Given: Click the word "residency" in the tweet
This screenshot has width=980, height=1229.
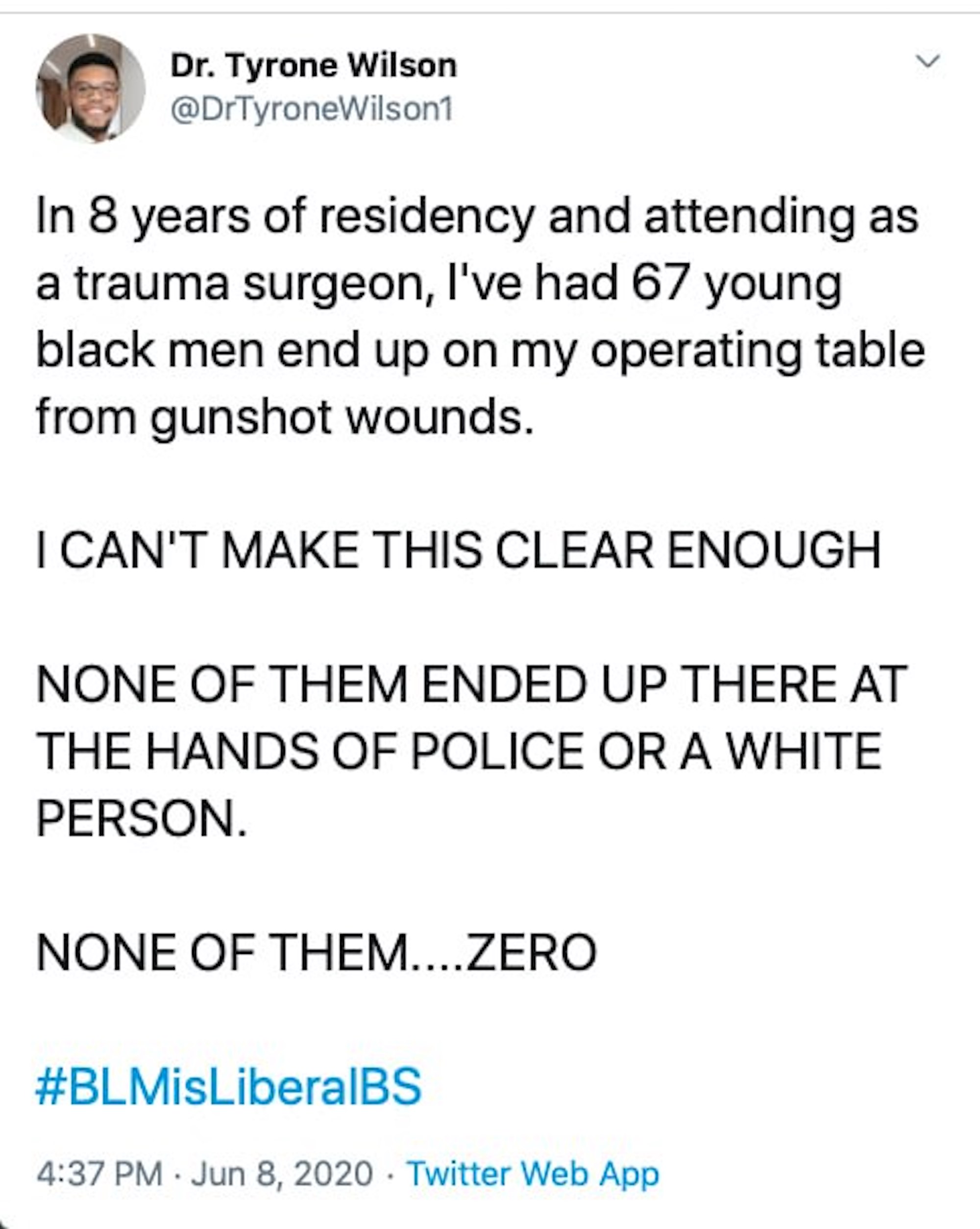Looking at the screenshot, I should (427, 217).
